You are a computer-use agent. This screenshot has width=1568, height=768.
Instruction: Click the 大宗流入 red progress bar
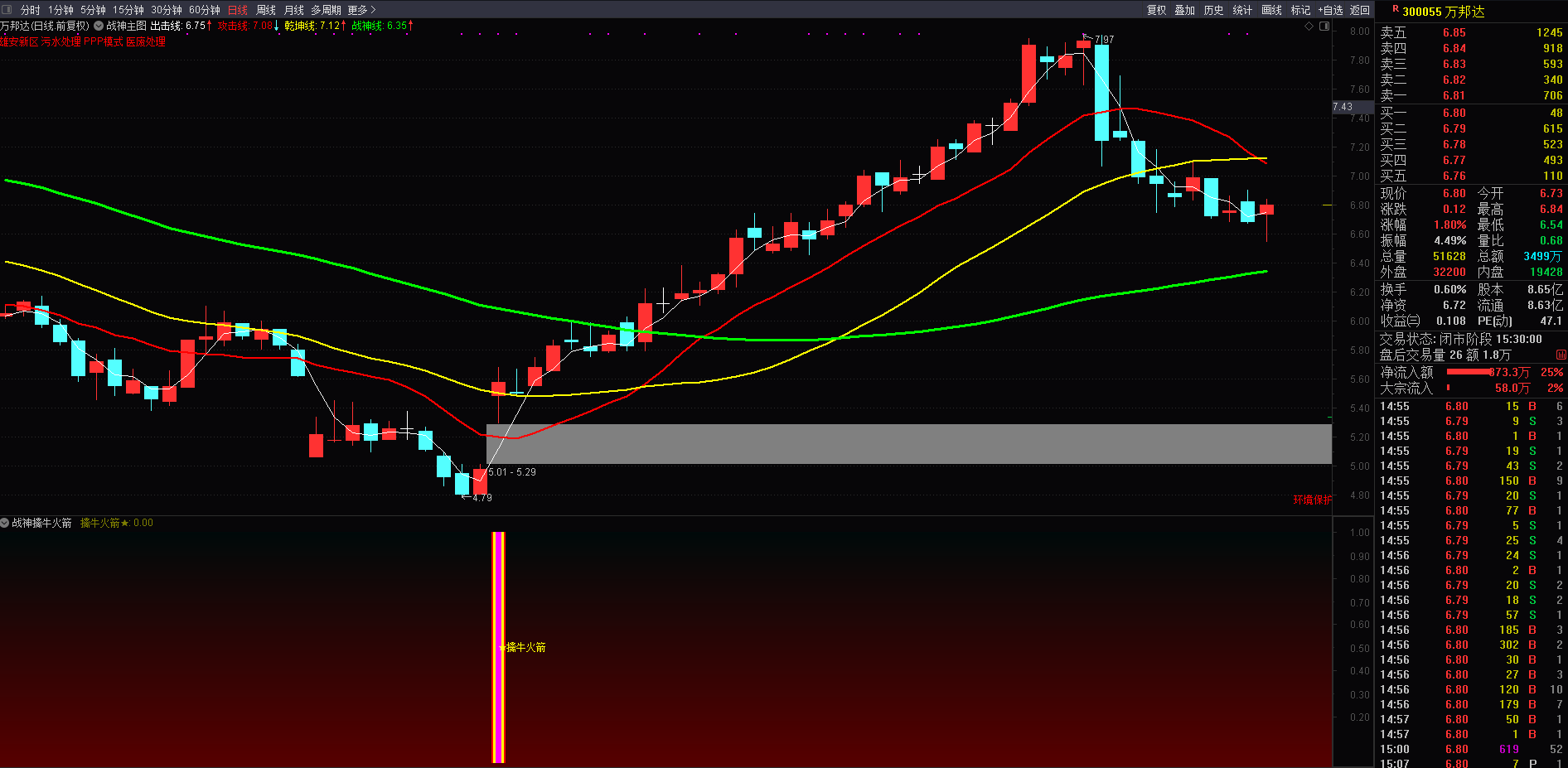[1449, 388]
